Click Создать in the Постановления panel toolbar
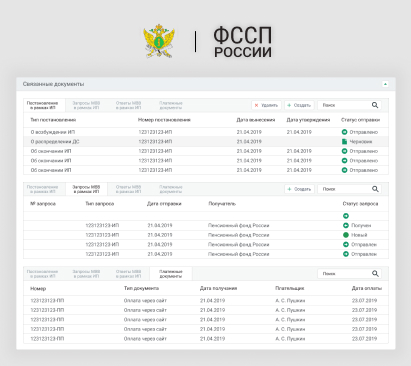The width and height of the screenshot is (411, 366). [x=299, y=105]
